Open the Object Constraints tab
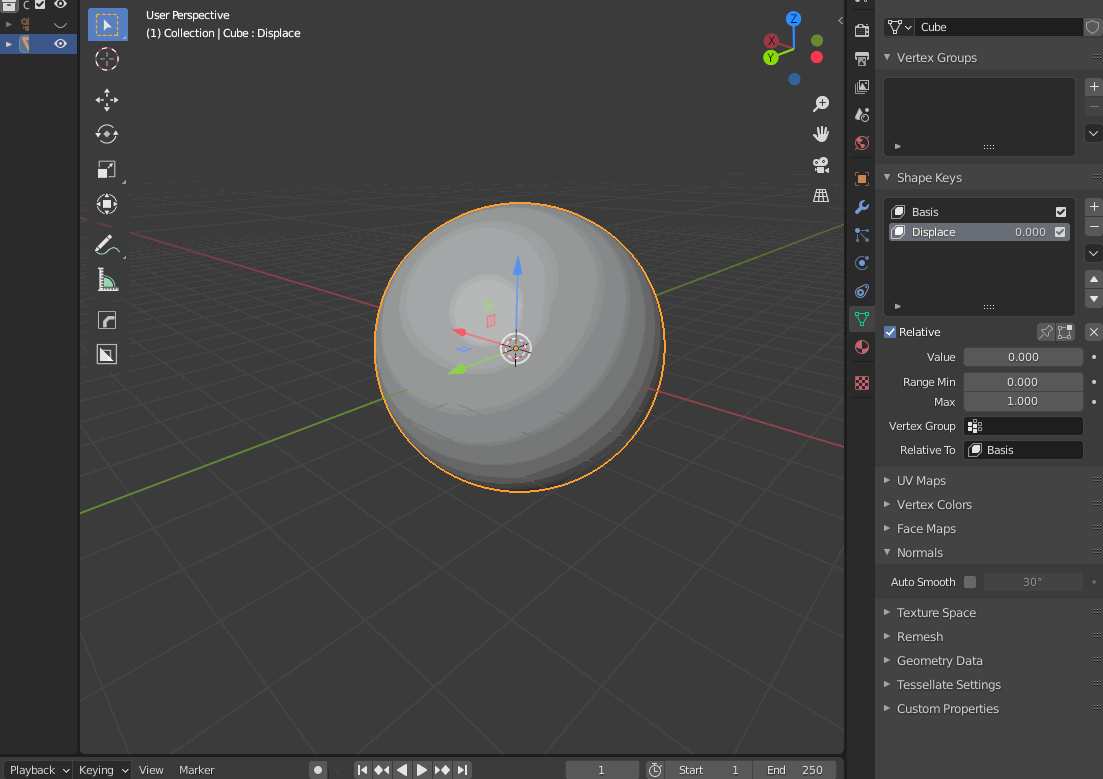Screen dimensions: 1103x779 click(x=862, y=291)
